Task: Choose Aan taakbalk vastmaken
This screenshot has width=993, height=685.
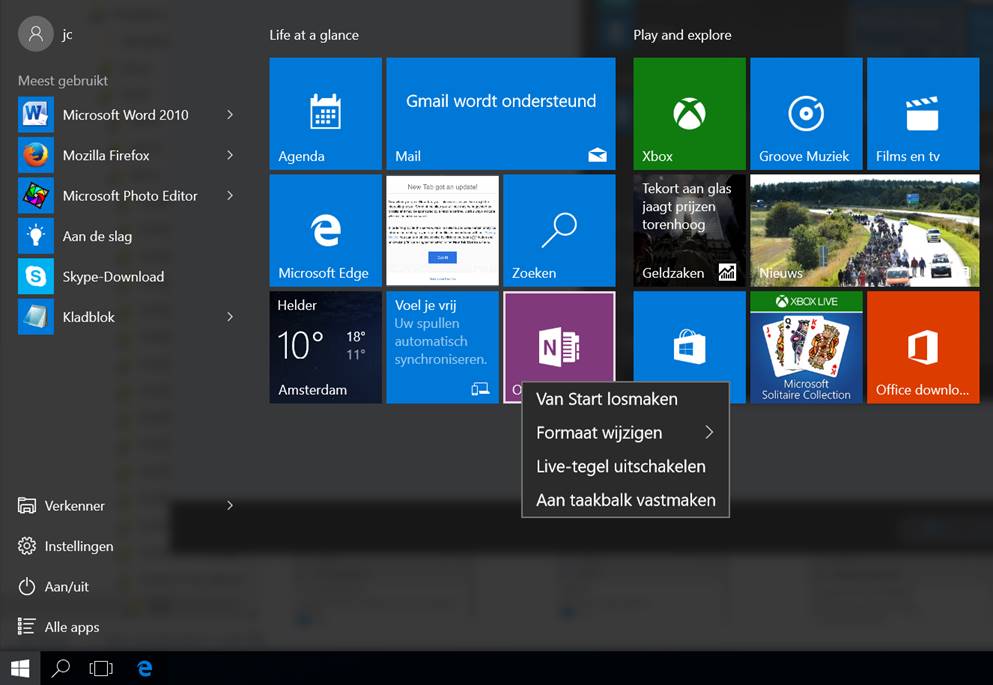Action: click(x=624, y=500)
